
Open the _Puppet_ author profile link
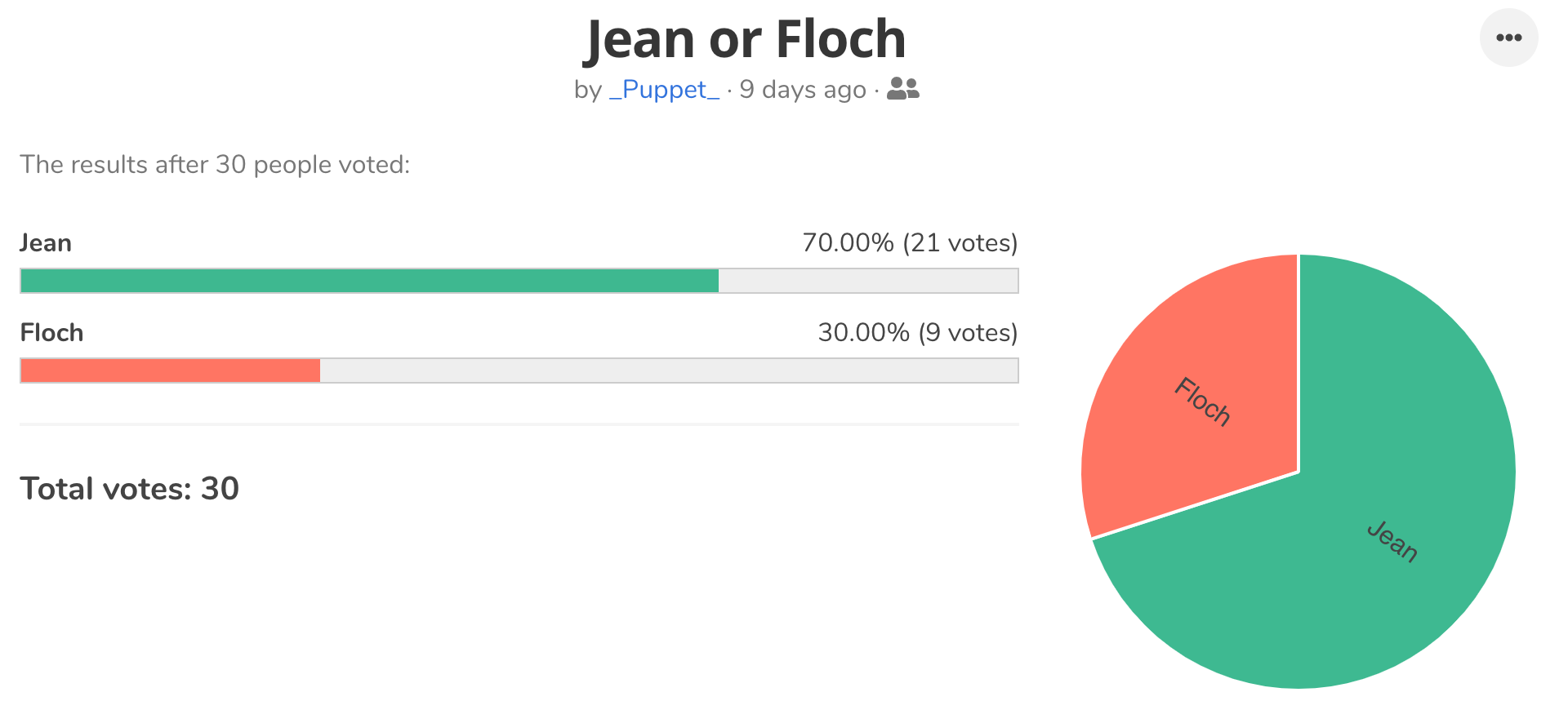click(664, 89)
